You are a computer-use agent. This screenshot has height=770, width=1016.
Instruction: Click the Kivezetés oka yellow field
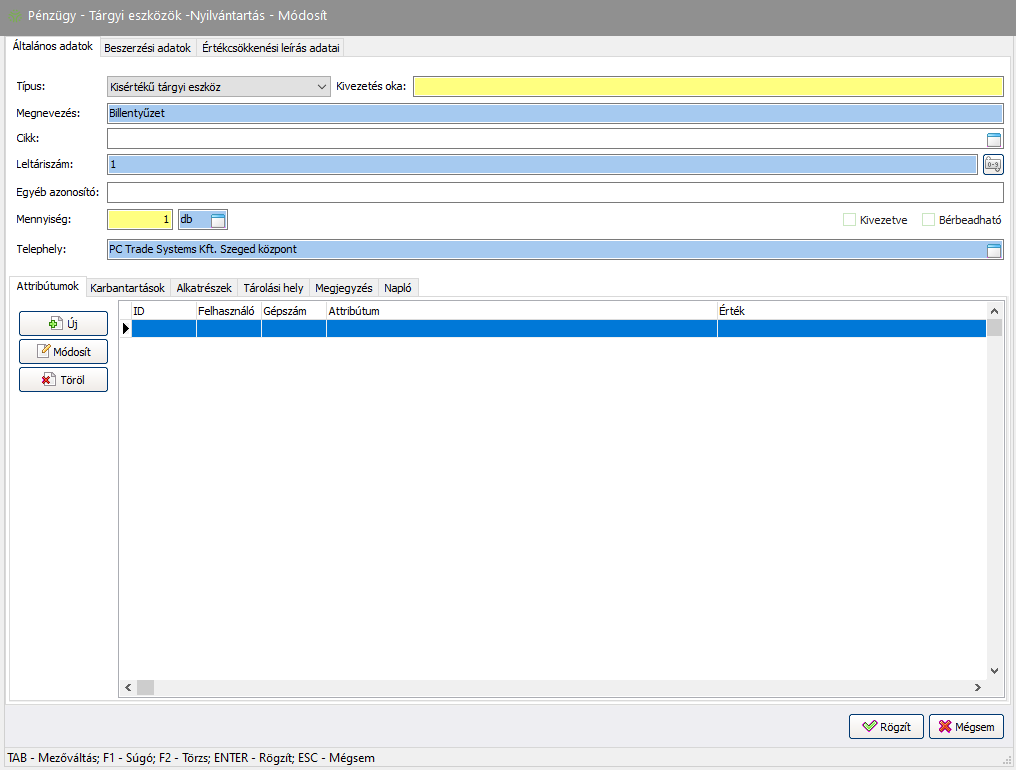[707, 87]
